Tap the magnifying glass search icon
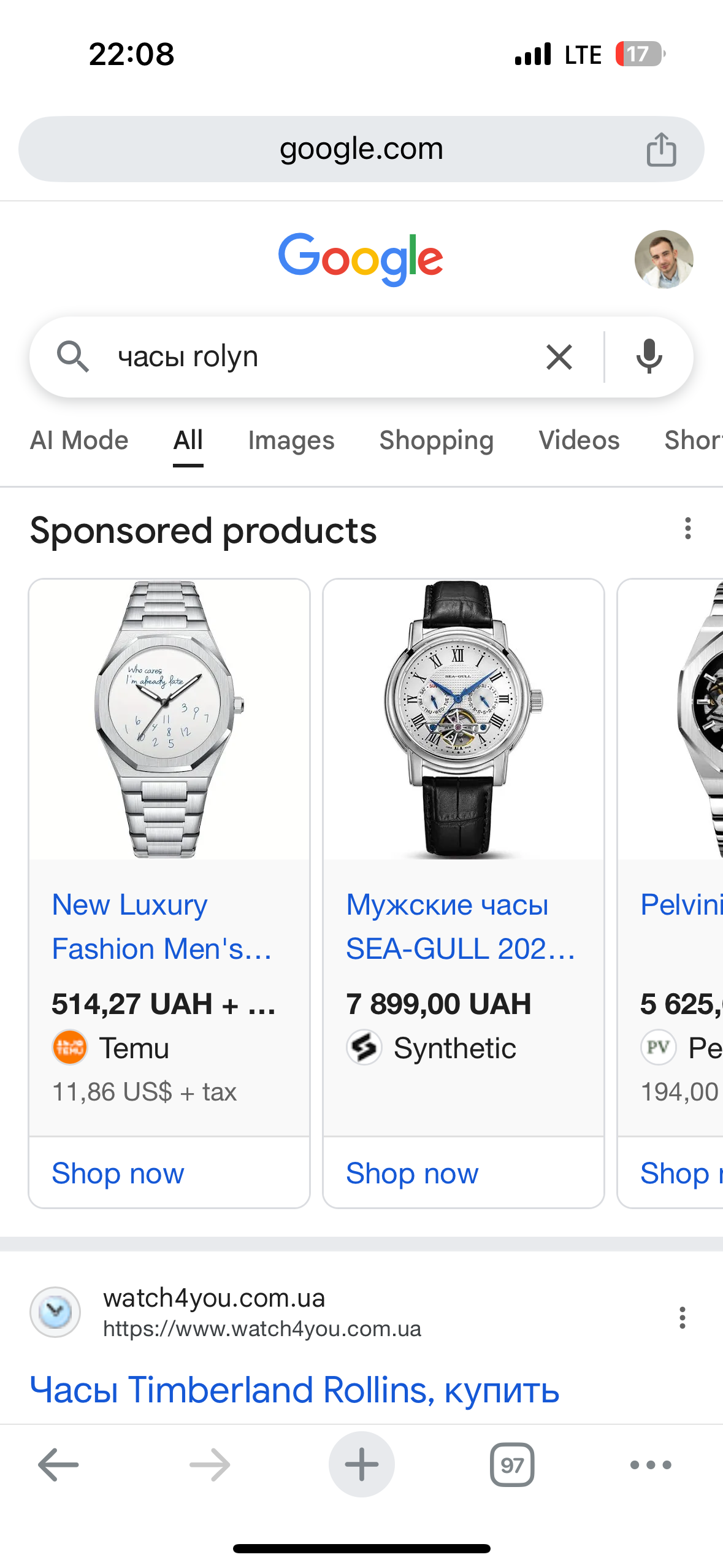The height and width of the screenshot is (1568, 723). click(73, 356)
